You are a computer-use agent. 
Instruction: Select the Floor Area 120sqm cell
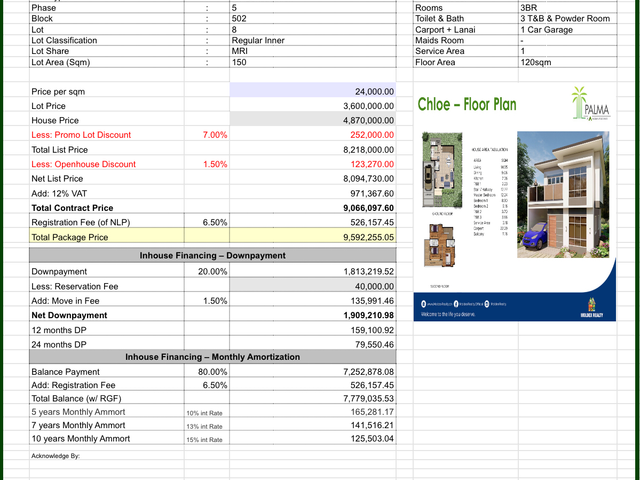point(567,62)
